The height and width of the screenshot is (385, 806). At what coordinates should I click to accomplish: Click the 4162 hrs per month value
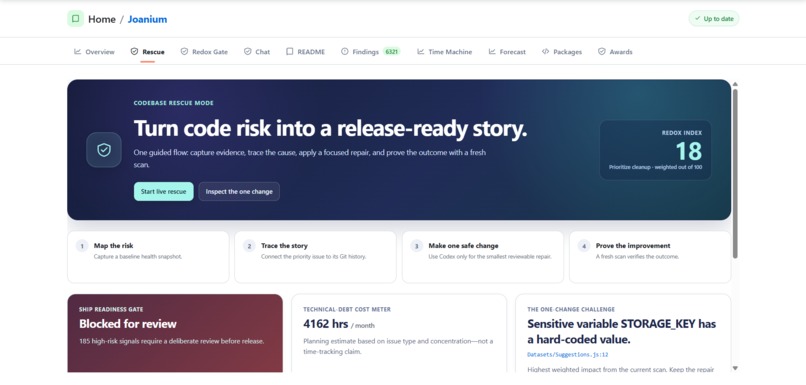coord(339,324)
